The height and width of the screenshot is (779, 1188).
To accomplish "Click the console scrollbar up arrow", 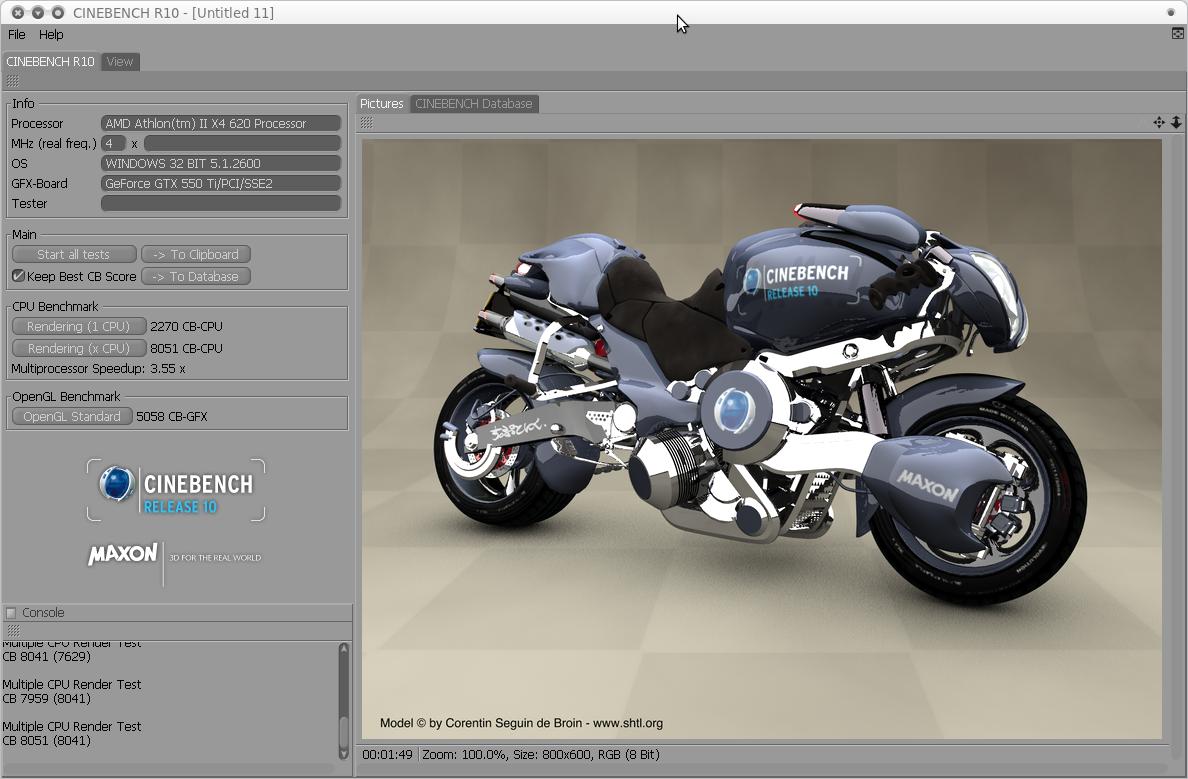I will (344, 649).
